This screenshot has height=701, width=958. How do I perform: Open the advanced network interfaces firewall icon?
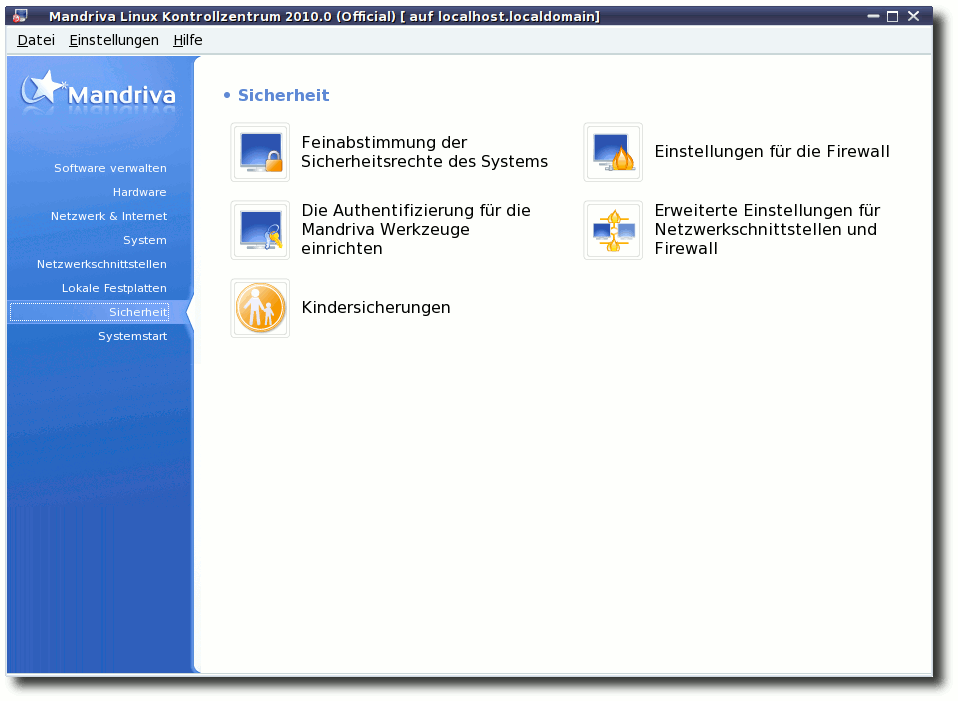pos(613,230)
